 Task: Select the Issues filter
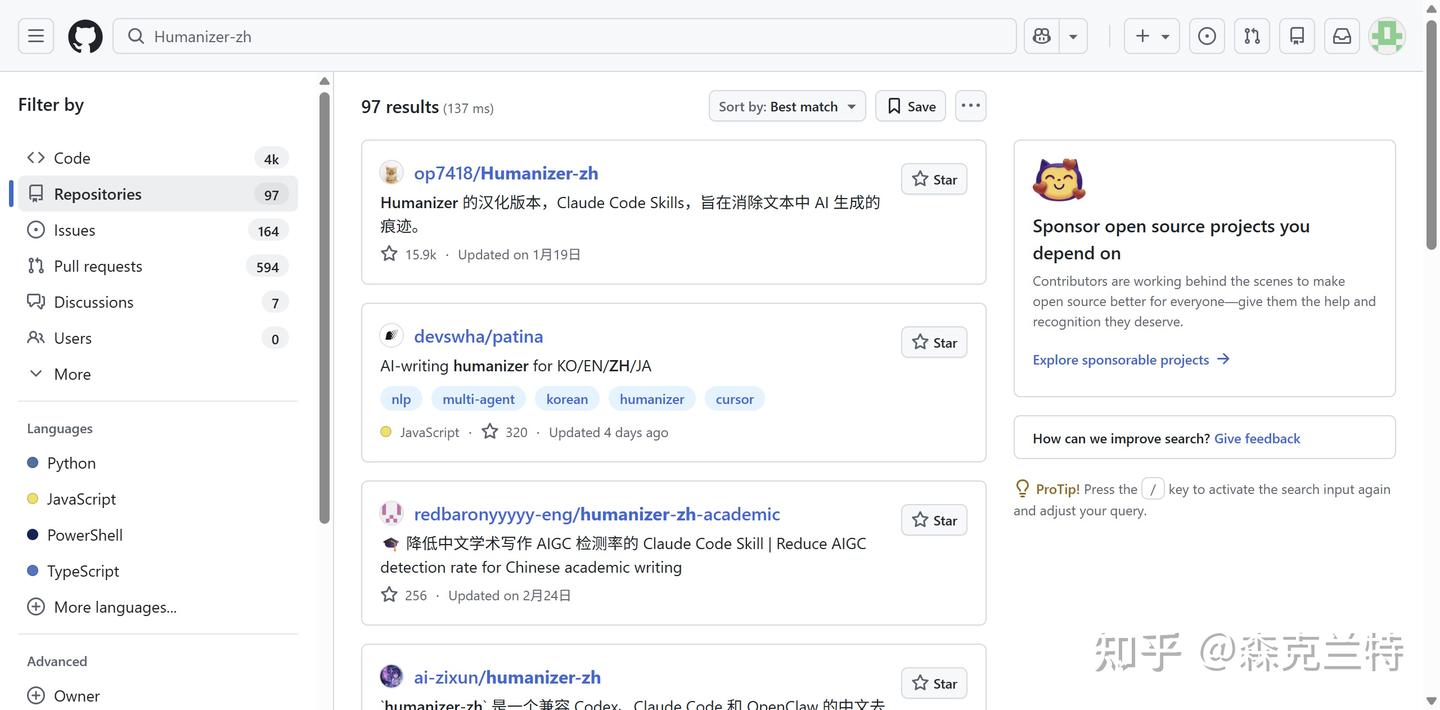(158, 230)
